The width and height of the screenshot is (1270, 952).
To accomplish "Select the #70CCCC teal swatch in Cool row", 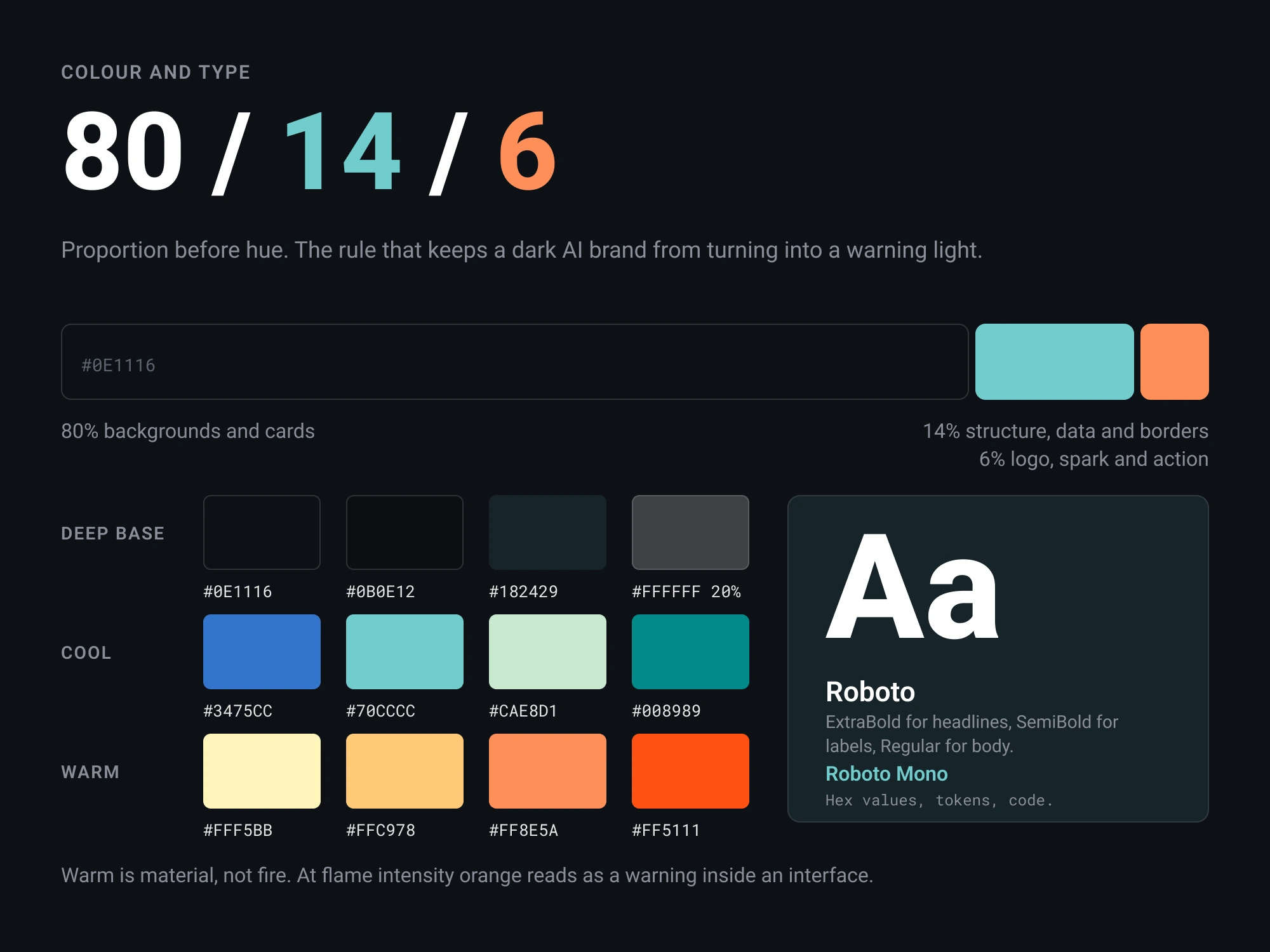I will pyautogui.click(x=404, y=652).
